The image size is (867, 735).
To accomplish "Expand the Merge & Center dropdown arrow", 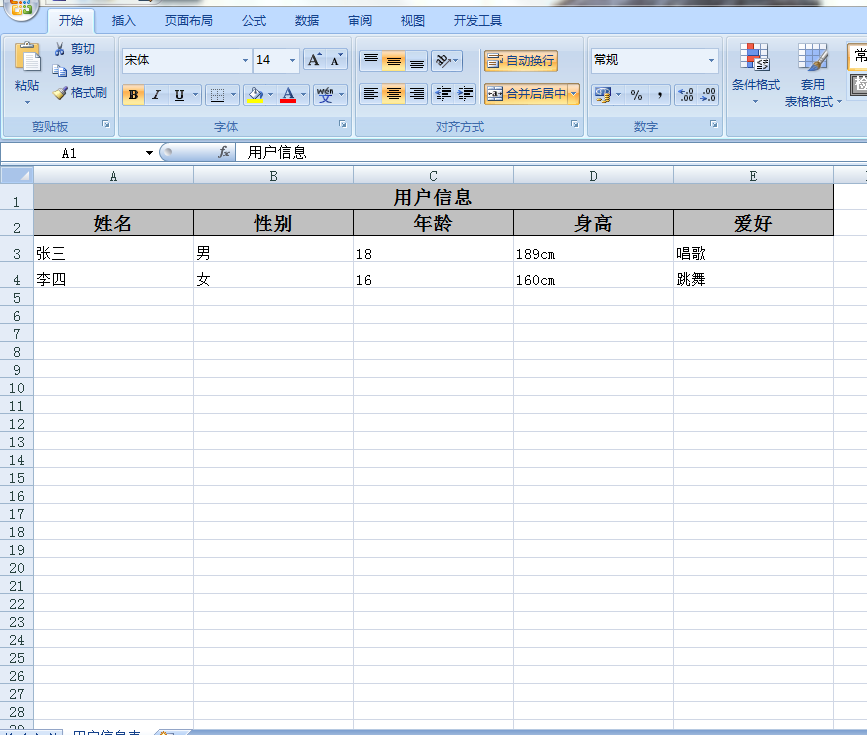I will 573,94.
